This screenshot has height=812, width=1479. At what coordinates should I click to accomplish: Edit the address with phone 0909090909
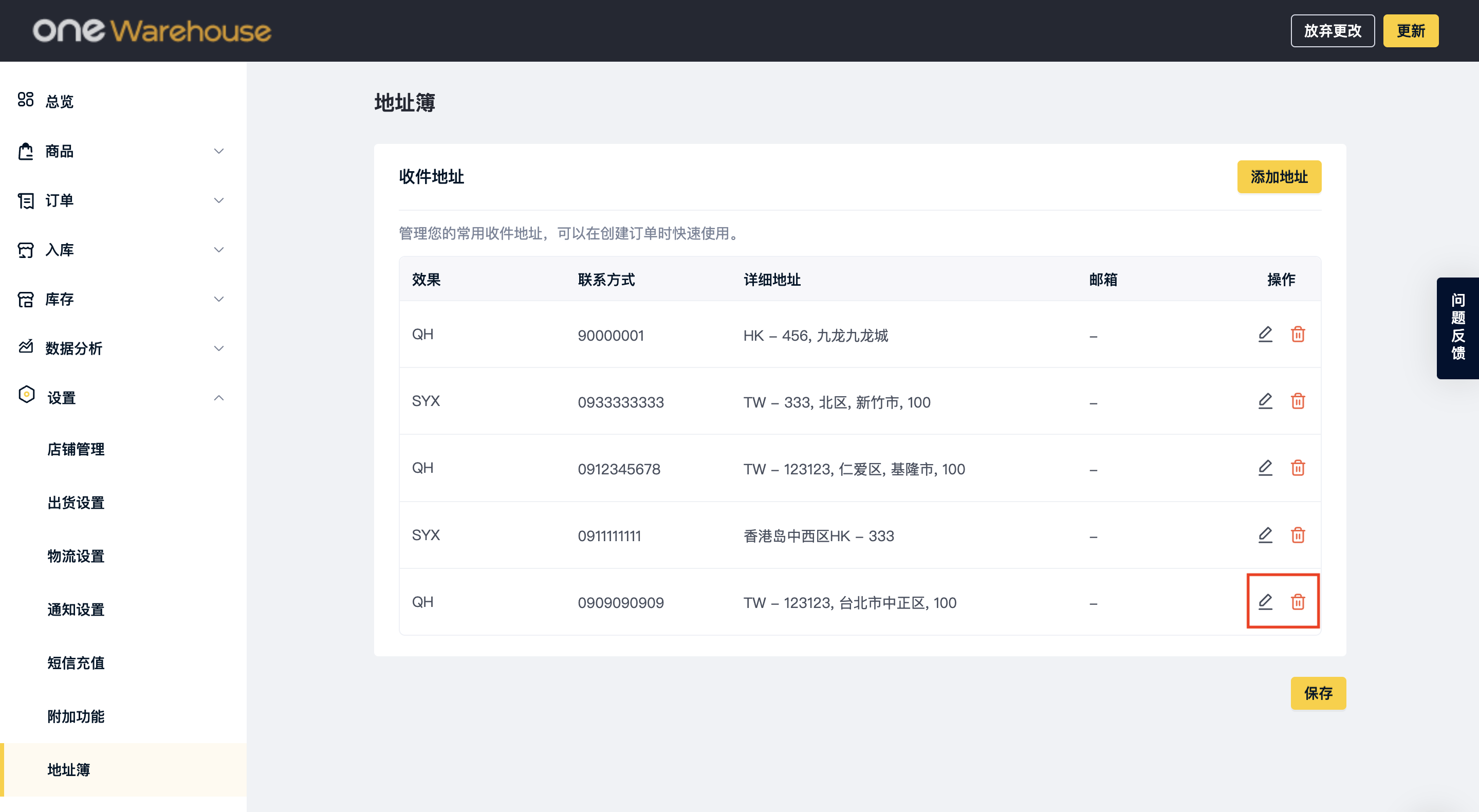pyautogui.click(x=1265, y=602)
